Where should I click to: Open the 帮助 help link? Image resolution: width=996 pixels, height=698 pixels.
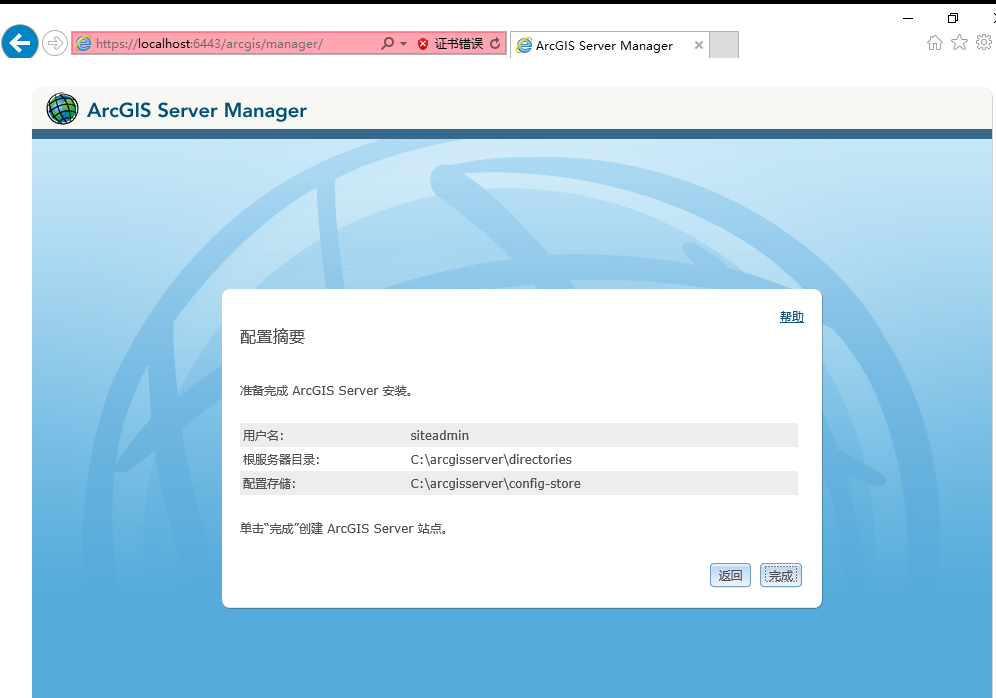click(x=791, y=316)
